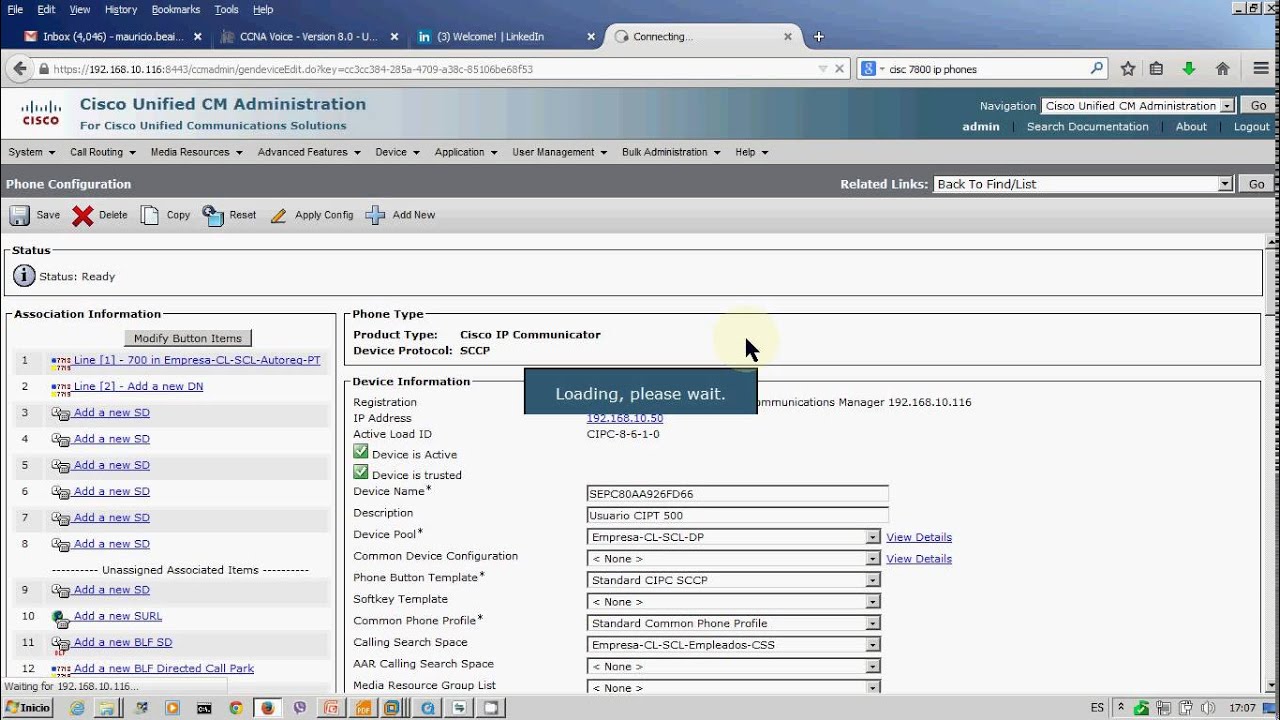Viewport: 1280px width, 720px height.
Task: Toggle the Device is trusted checkbox
Action: (x=361, y=472)
